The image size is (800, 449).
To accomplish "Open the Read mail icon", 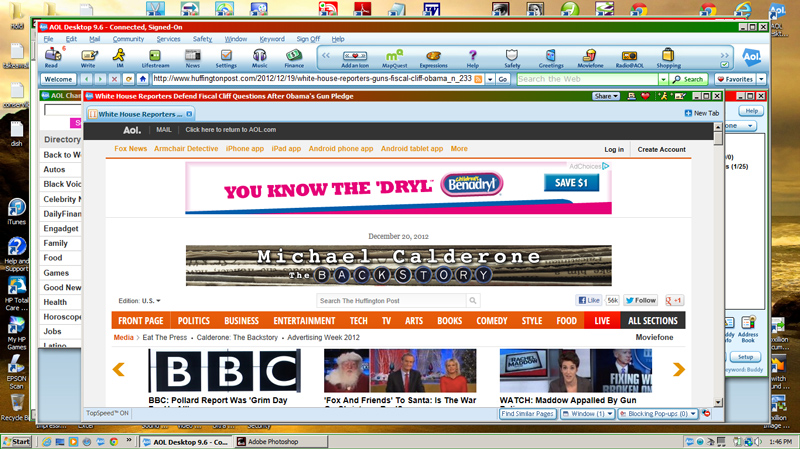I will [52, 58].
